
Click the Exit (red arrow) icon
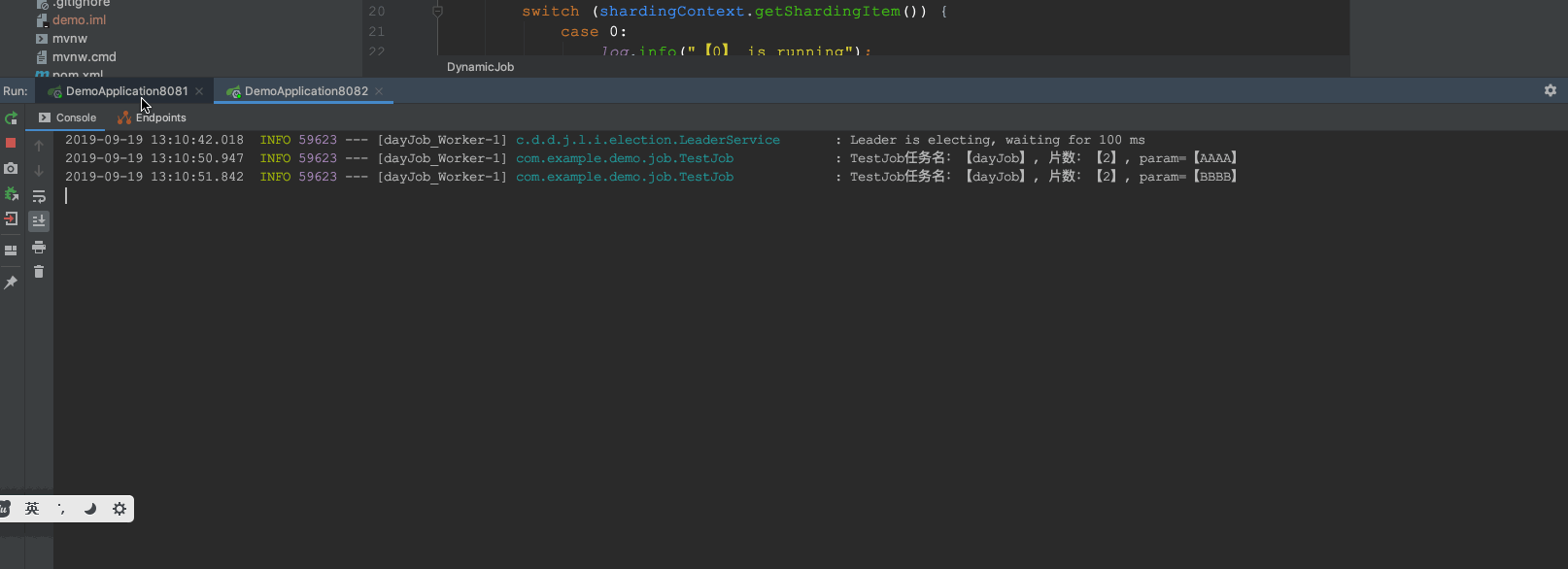coord(11,218)
